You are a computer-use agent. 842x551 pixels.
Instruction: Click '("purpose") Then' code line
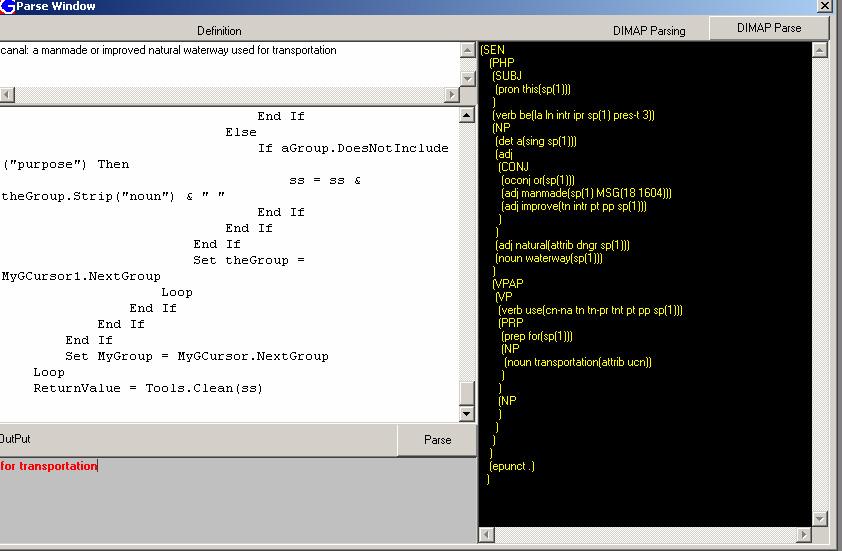point(66,164)
